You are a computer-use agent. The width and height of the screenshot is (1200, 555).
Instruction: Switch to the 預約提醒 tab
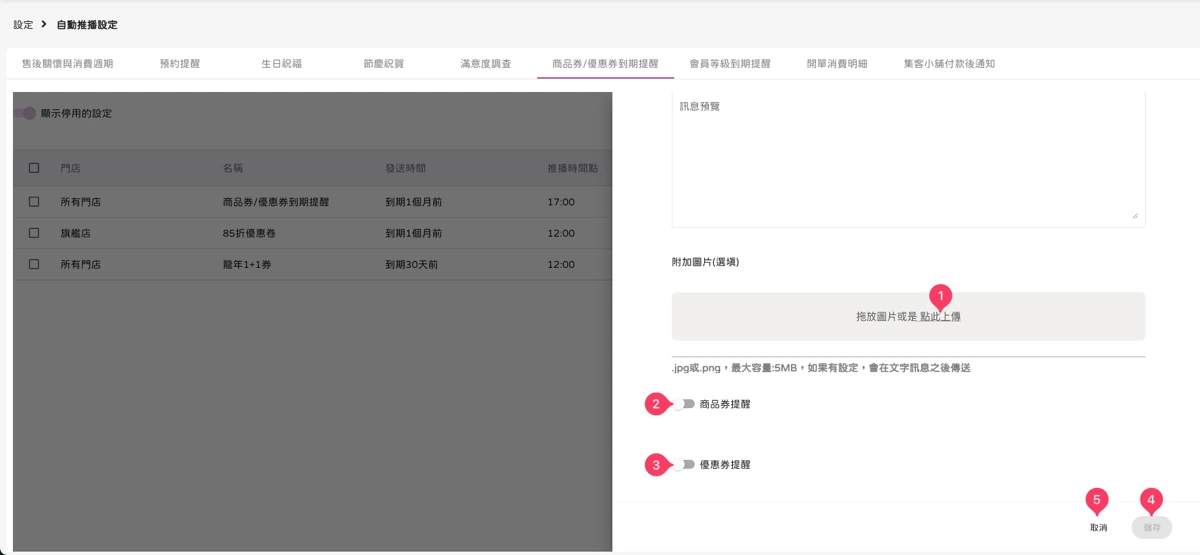[x=180, y=63]
